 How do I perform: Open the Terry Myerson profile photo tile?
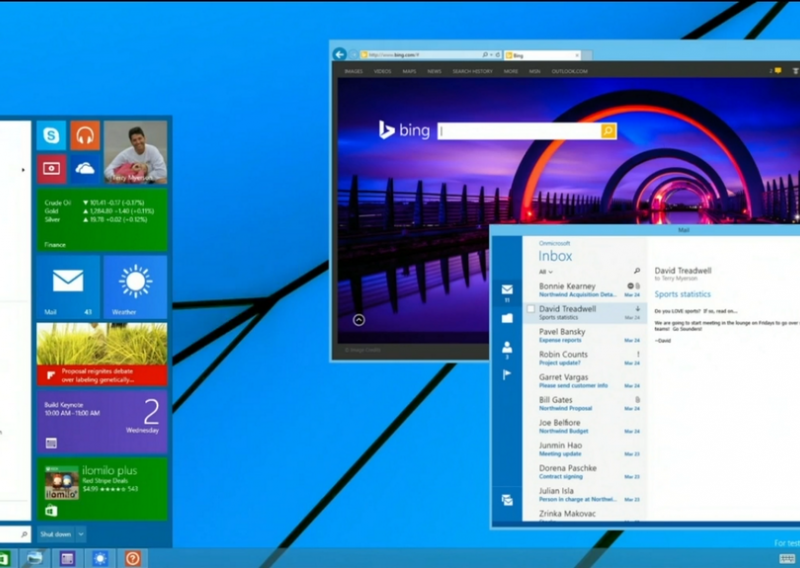135,152
